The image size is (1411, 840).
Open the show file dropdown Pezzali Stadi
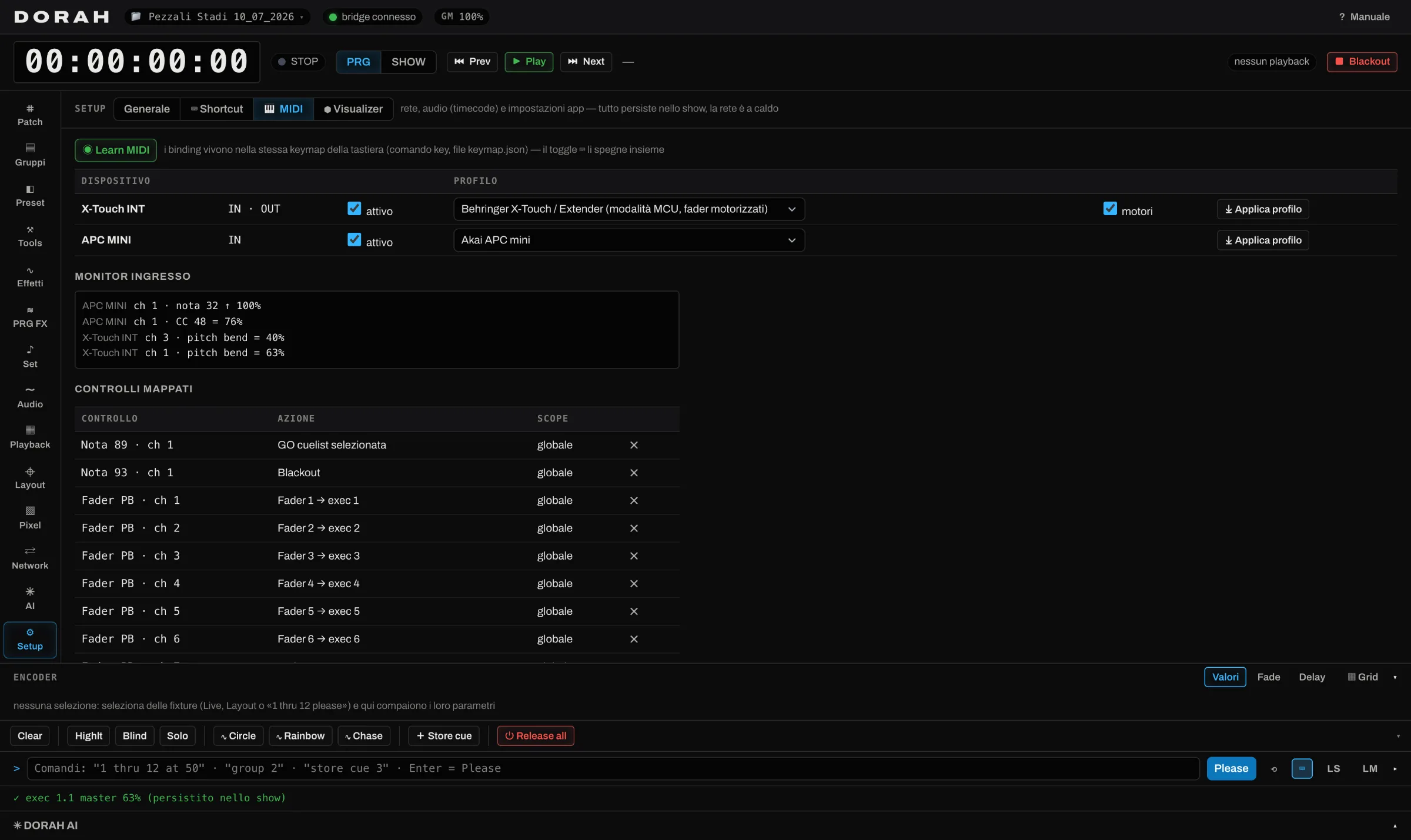point(218,17)
